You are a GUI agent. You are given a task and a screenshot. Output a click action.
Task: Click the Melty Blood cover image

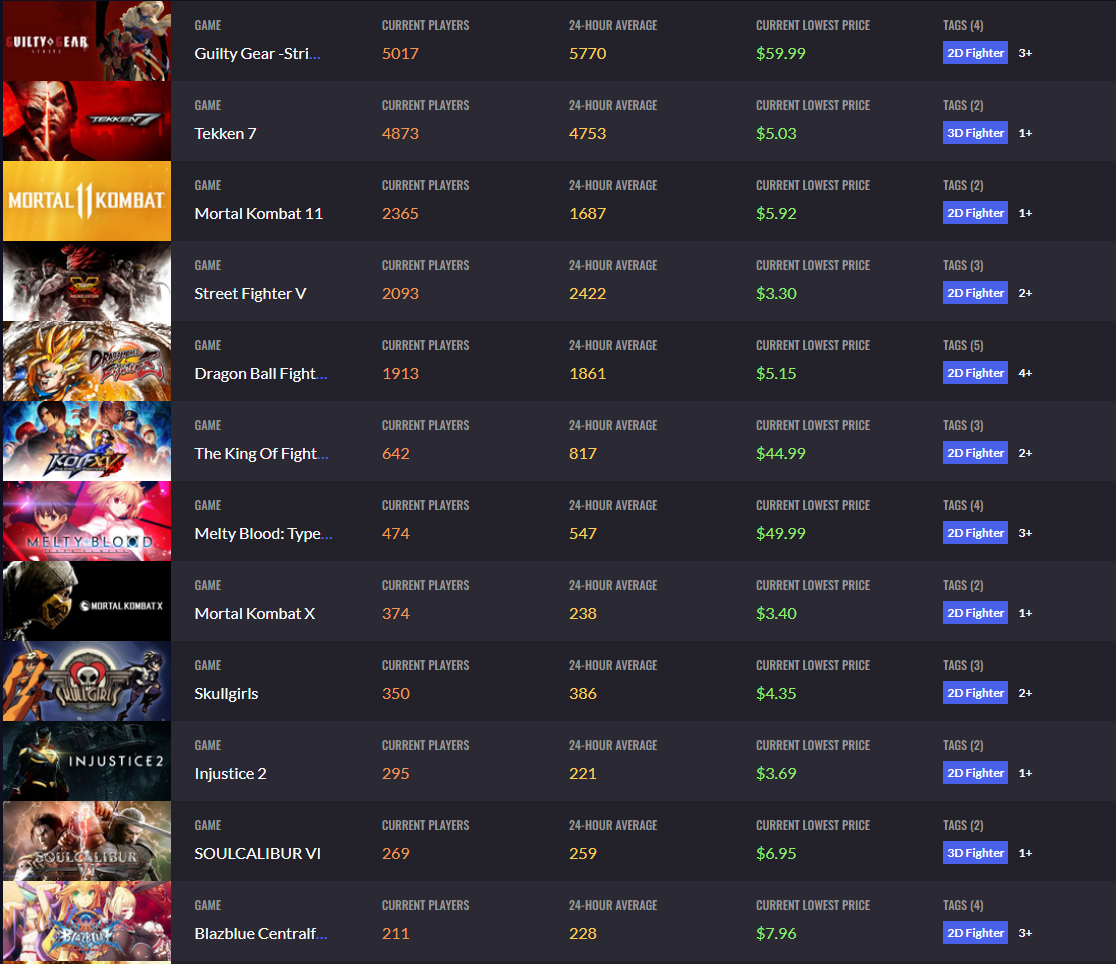pos(87,521)
